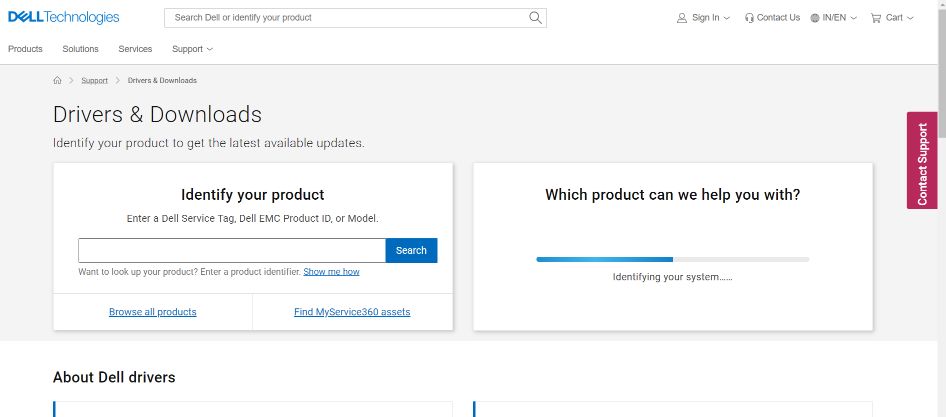Open the Contact Support side tab

point(921,160)
